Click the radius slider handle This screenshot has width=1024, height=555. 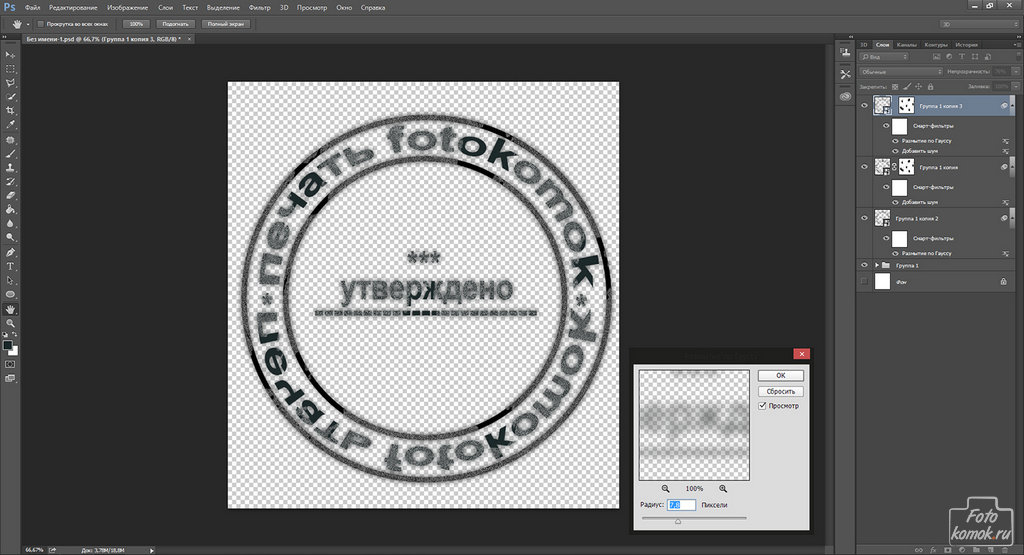678,521
